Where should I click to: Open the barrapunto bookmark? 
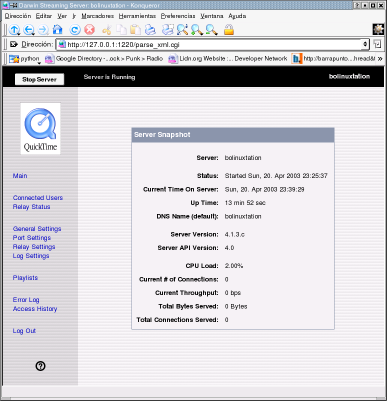click(x=333, y=59)
